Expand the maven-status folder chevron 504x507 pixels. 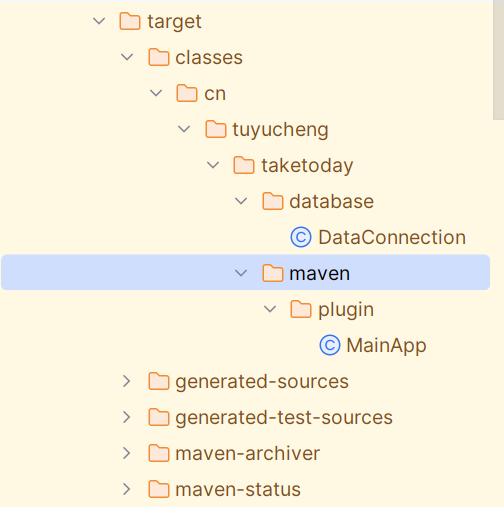pos(126,489)
